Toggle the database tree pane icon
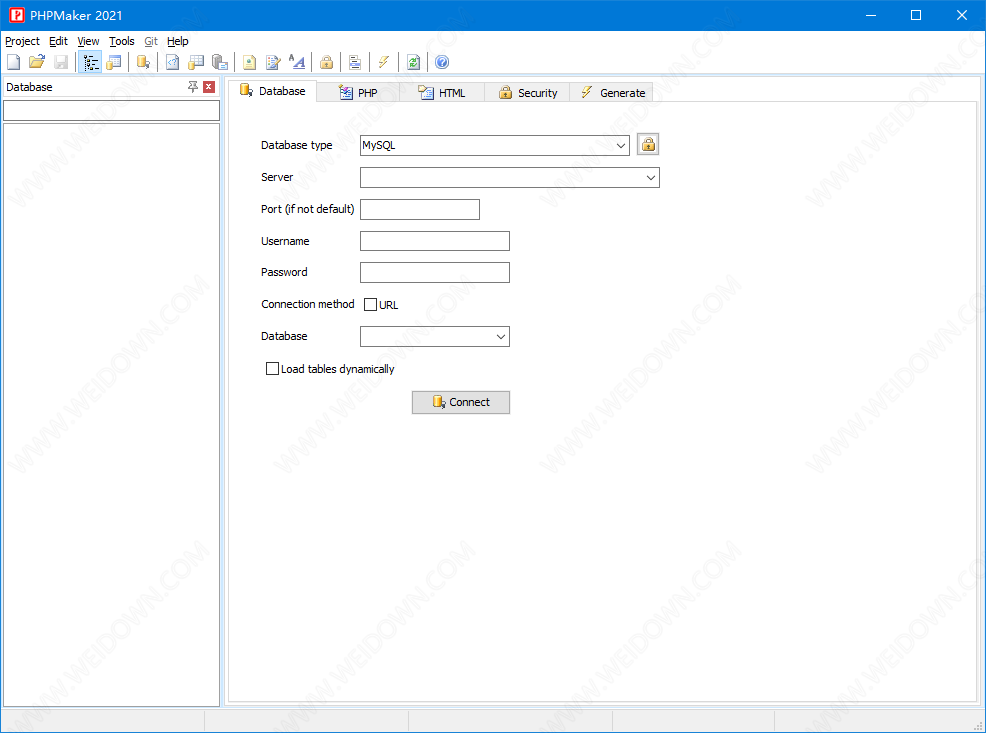Viewport: 986px width, 733px height. [x=91, y=62]
